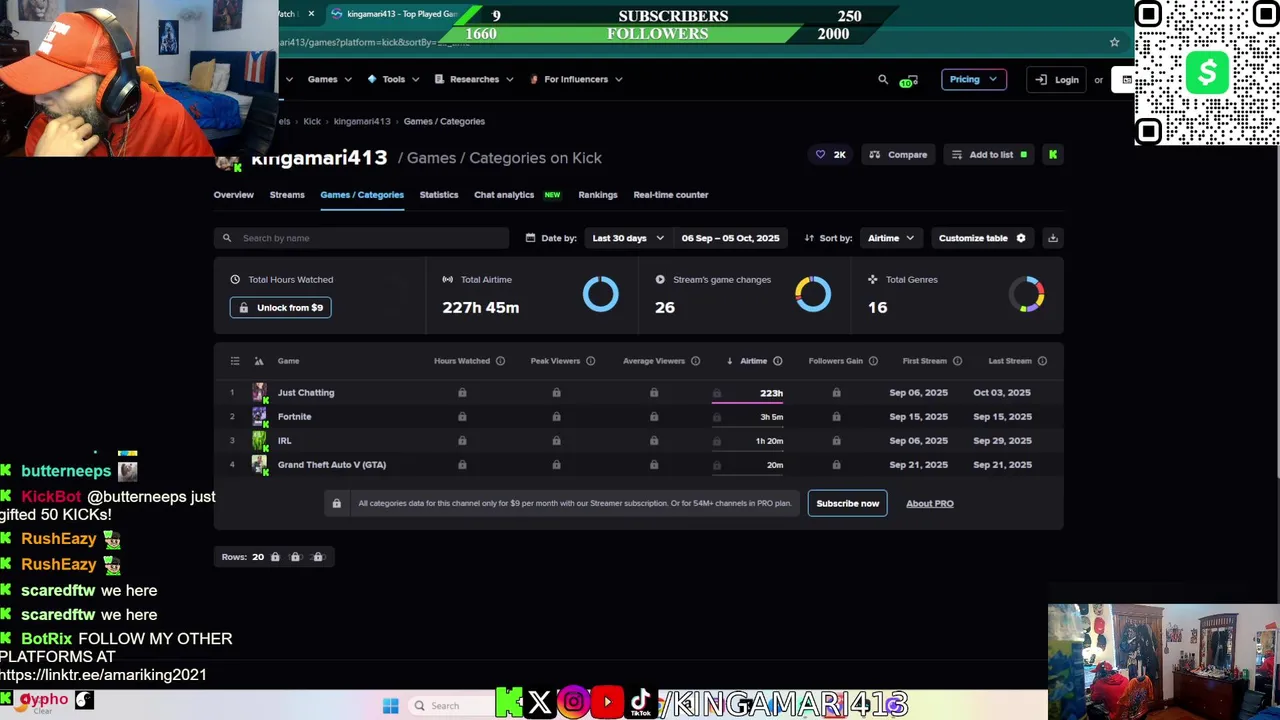Click the Windows Start button on taskbar
The height and width of the screenshot is (720, 1280).
391,706
